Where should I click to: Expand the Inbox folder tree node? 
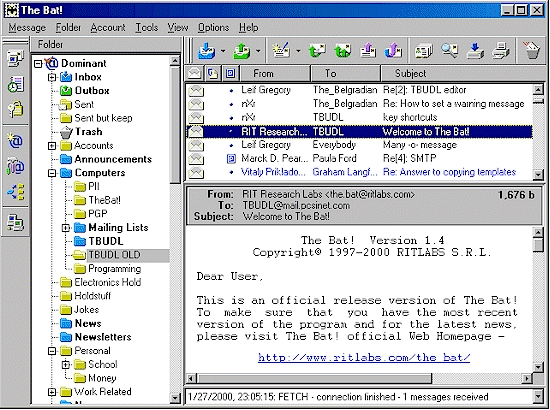coord(52,77)
